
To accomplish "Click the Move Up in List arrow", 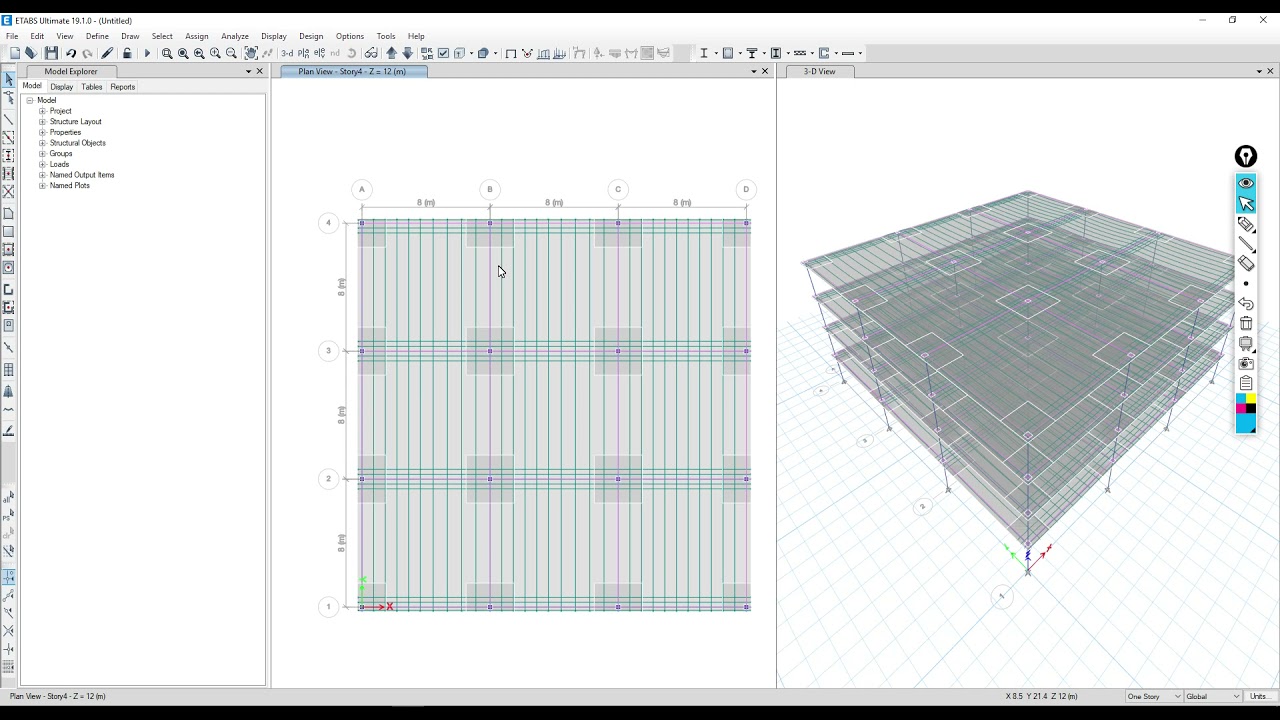I will [x=391, y=53].
